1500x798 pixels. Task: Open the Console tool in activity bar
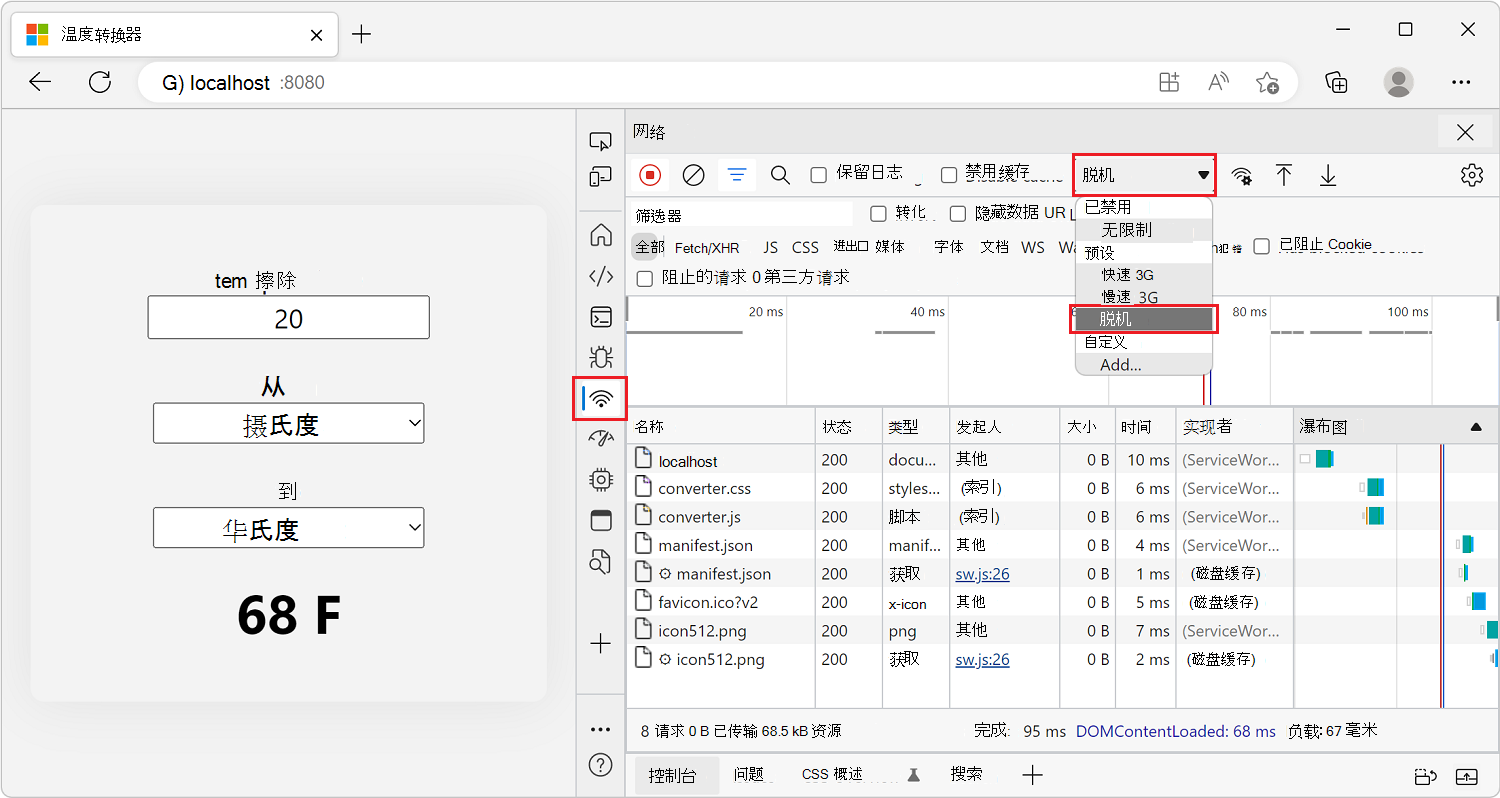pyautogui.click(x=600, y=318)
